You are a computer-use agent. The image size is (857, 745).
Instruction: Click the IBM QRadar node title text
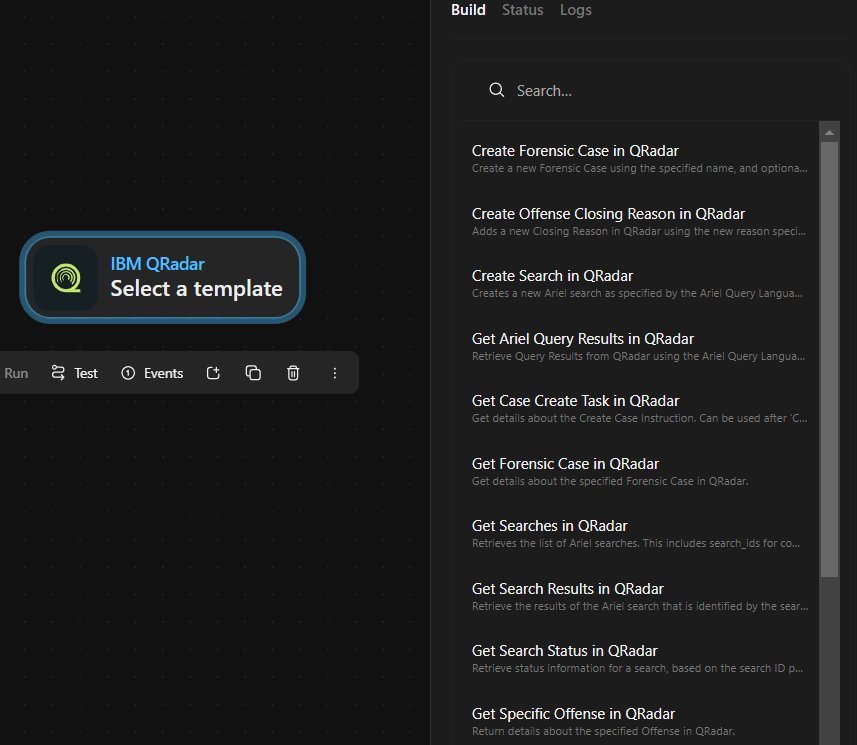coord(157,264)
